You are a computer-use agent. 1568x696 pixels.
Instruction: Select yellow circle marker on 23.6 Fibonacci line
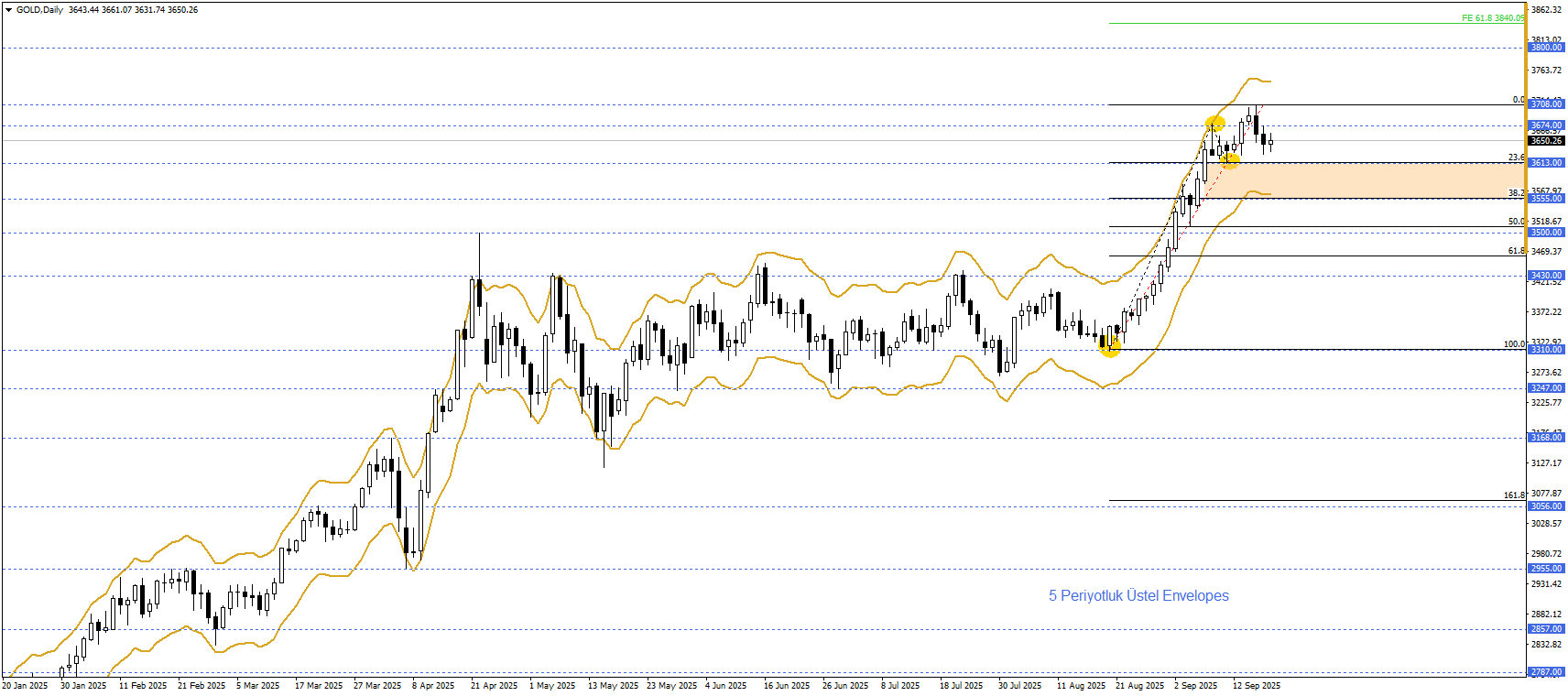pyautogui.click(x=1230, y=161)
